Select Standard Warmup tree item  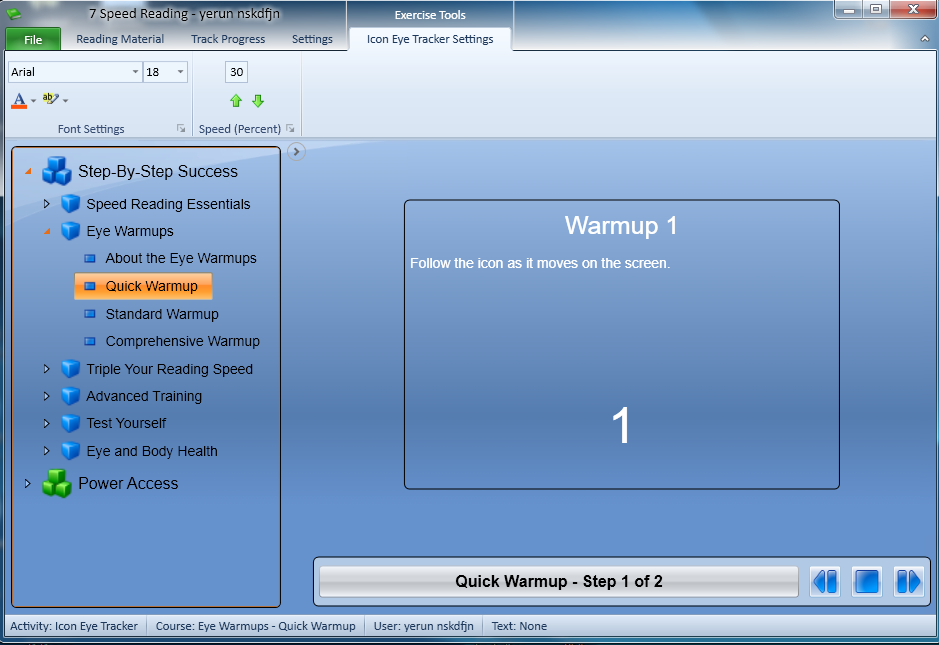click(162, 314)
